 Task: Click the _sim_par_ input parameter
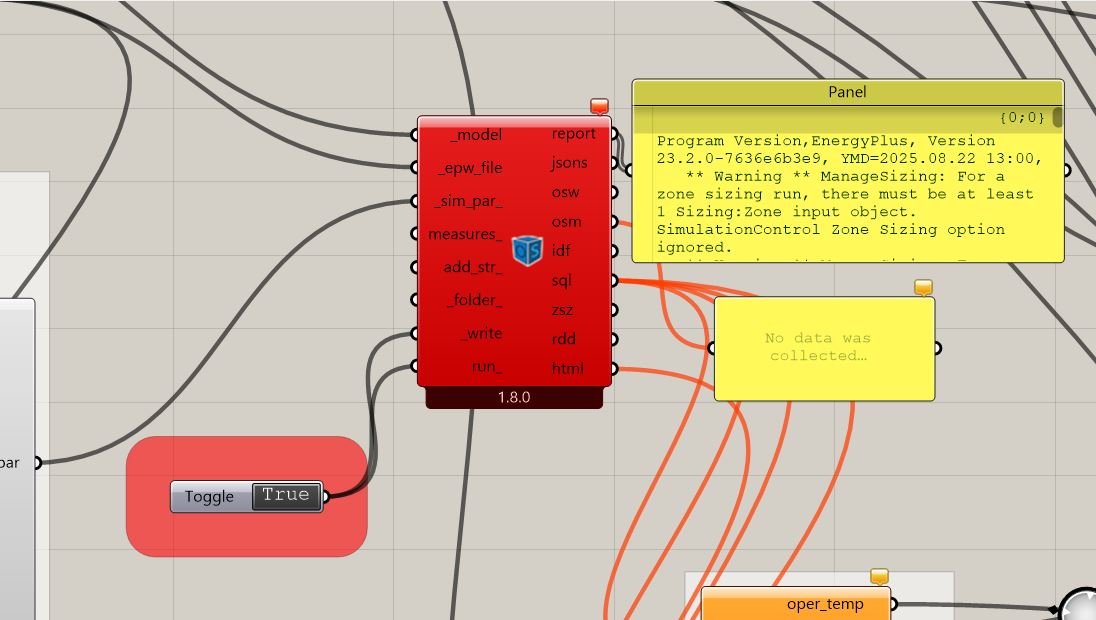coord(468,201)
